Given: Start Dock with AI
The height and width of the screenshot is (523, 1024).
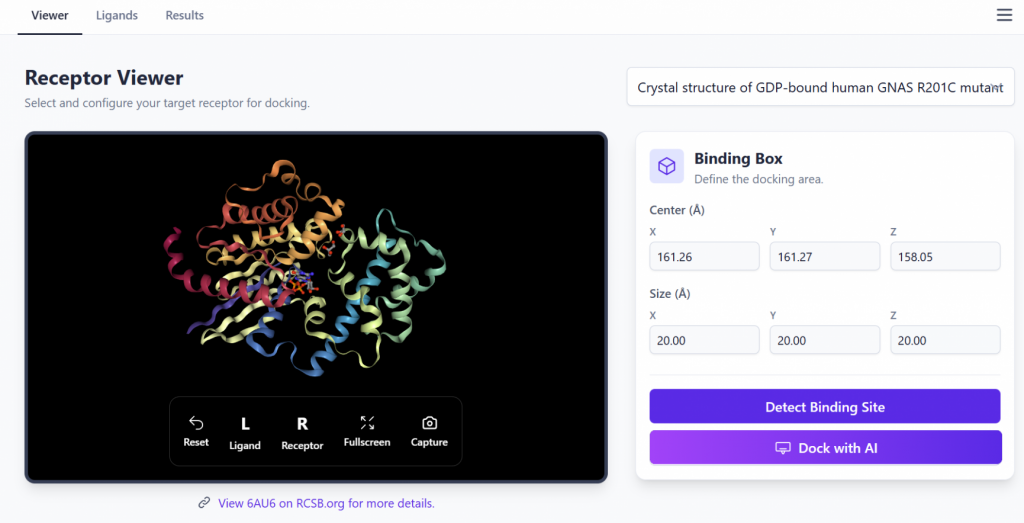Looking at the screenshot, I should (x=825, y=448).
